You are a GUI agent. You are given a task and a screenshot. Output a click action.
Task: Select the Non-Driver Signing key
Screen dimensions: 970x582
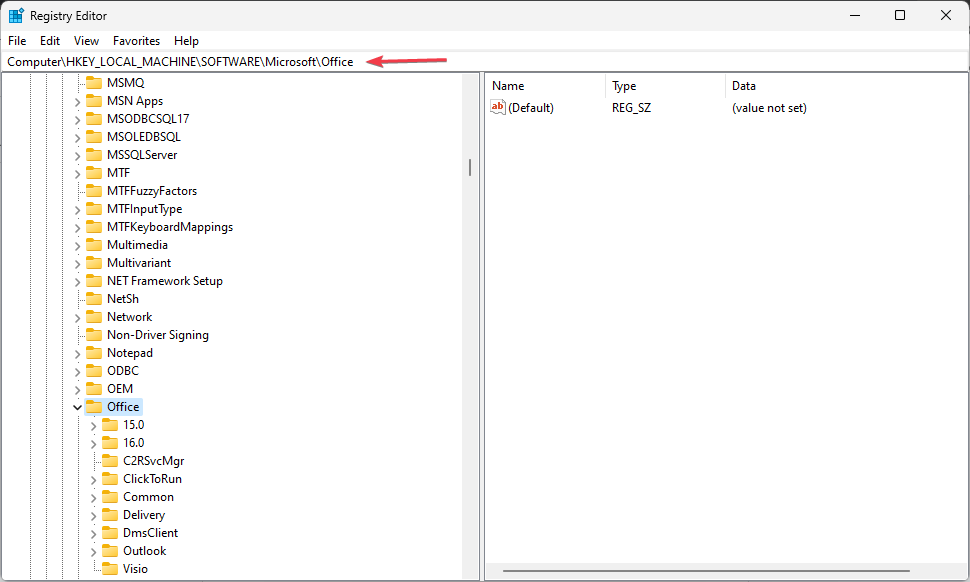(157, 335)
